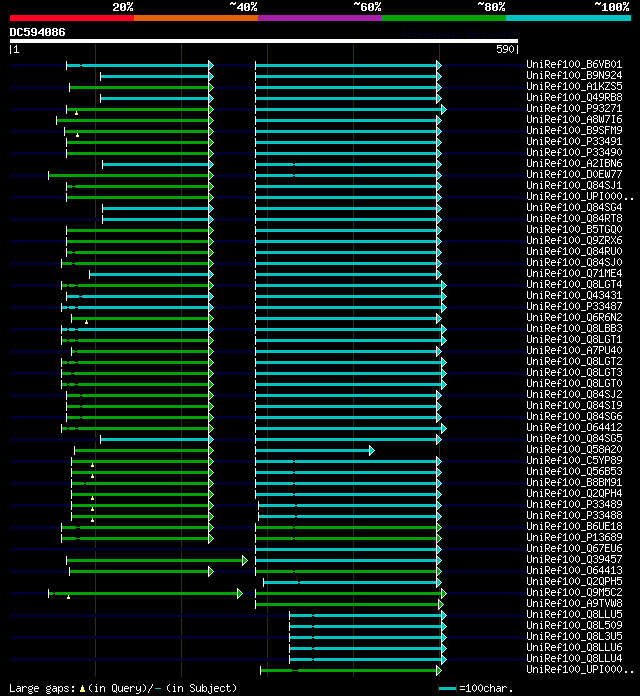Select the UniRef100_A9TVW8 label
Screen dimensions: 640x696
[x=574, y=603]
